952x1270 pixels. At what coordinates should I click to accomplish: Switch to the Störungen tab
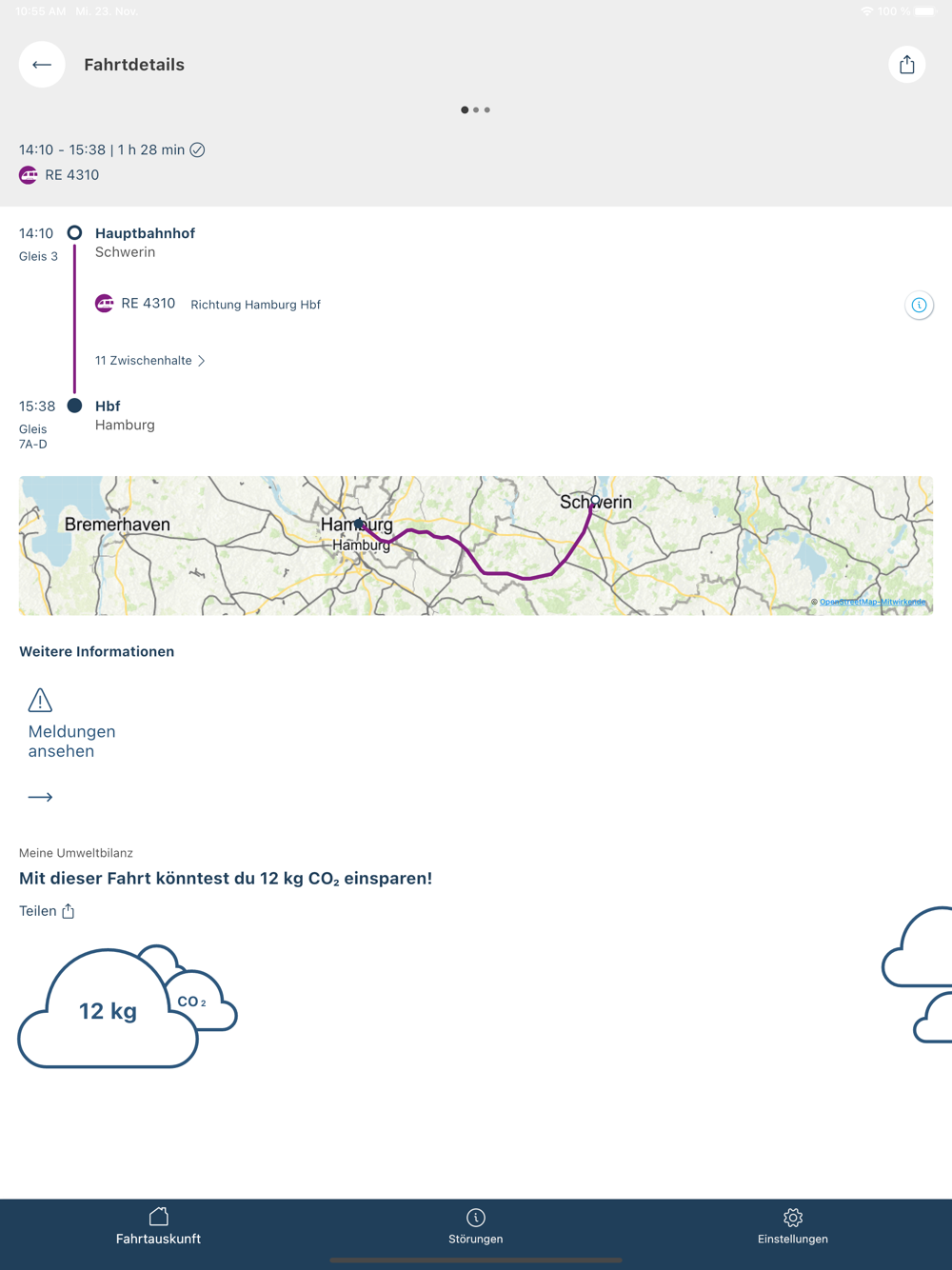point(476,1227)
